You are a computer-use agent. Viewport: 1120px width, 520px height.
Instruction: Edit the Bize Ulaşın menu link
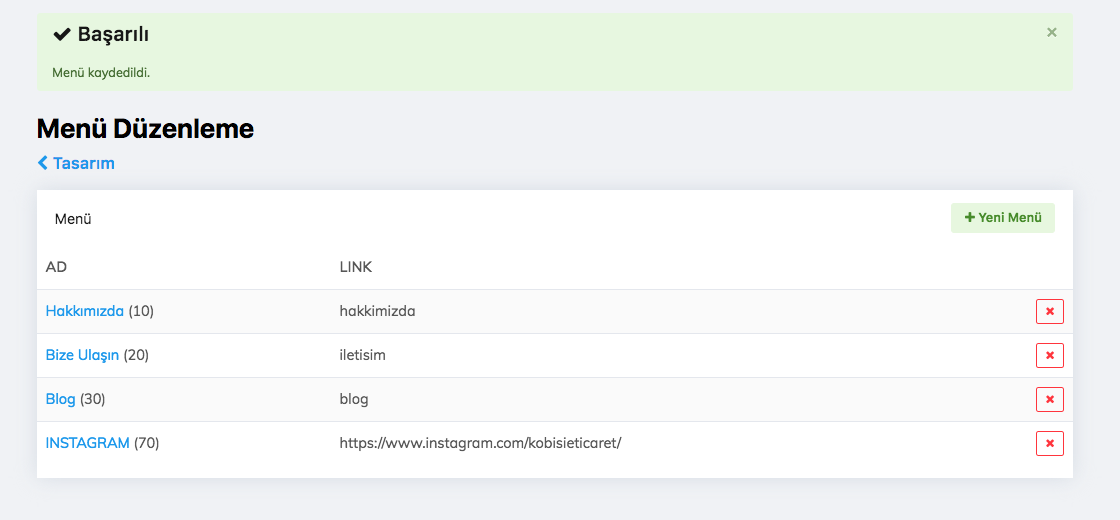click(82, 355)
